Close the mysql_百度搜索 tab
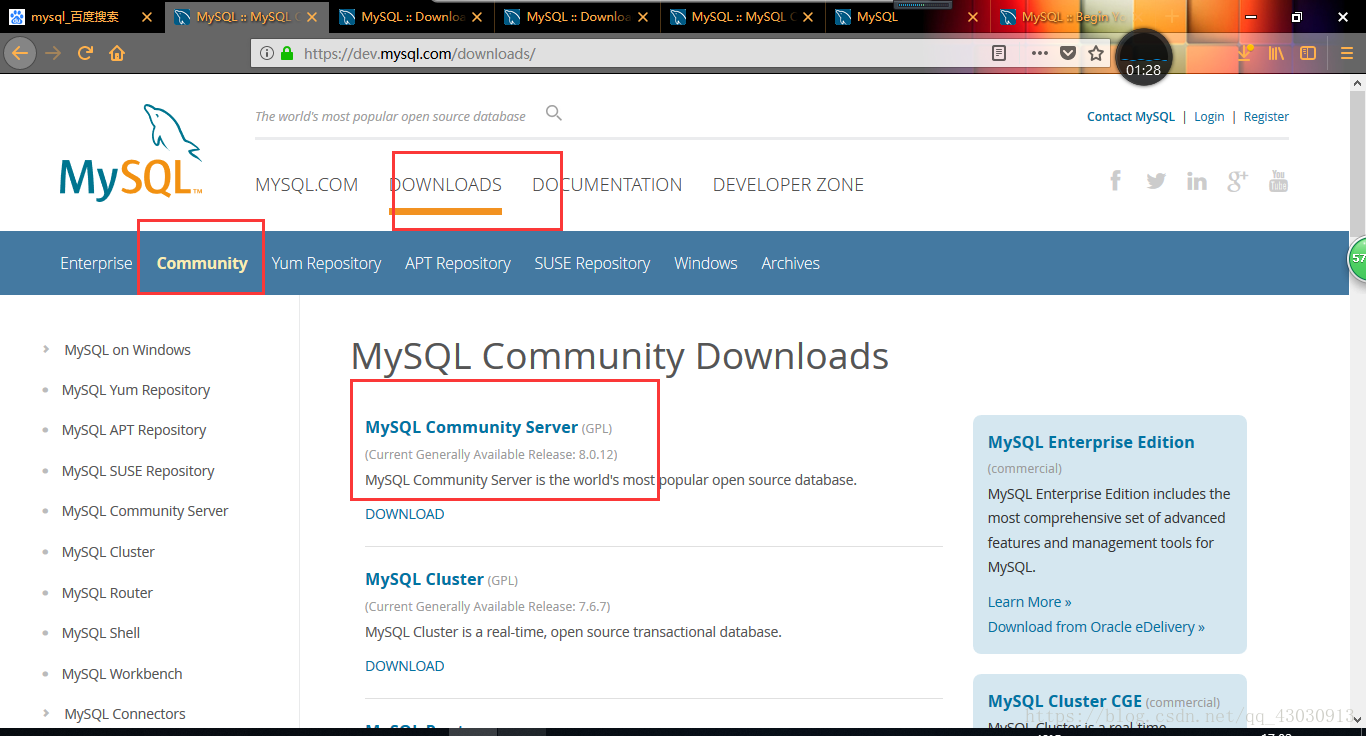The image size is (1366, 736). (x=147, y=17)
